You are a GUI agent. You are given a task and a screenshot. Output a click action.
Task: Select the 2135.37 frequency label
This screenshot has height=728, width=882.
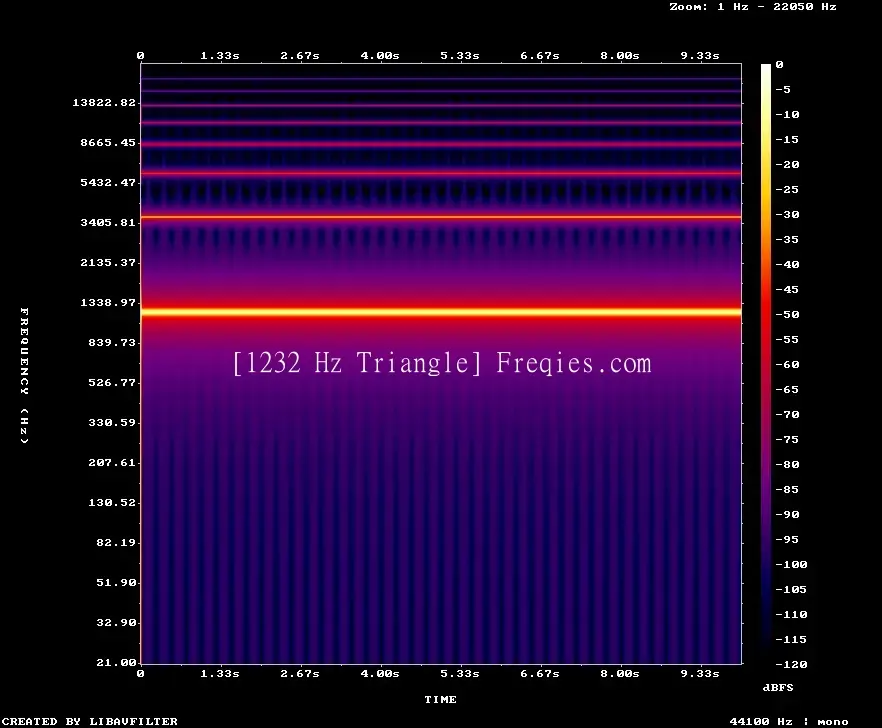[108, 262]
